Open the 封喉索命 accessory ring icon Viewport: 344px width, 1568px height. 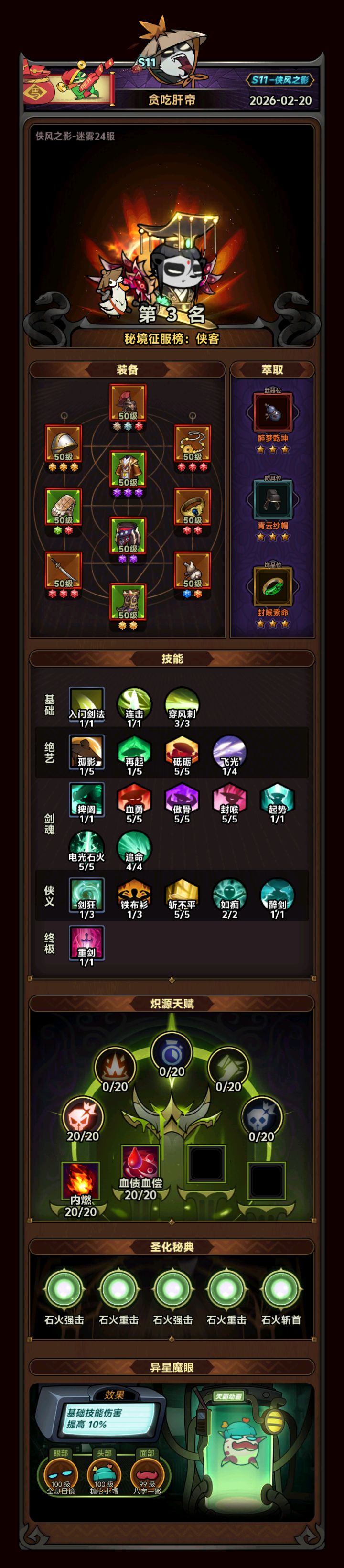point(272,585)
